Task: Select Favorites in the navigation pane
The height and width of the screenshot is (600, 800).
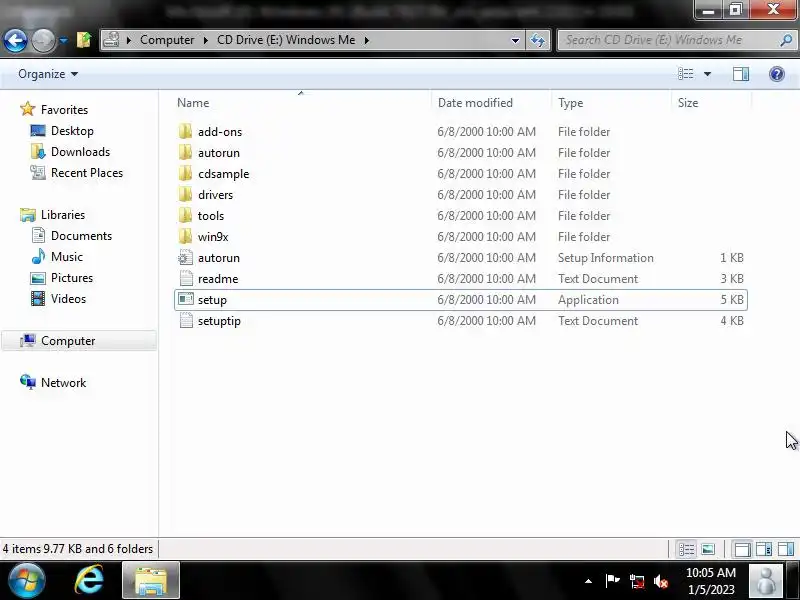Action: pyautogui.click(x=64, y=110)
